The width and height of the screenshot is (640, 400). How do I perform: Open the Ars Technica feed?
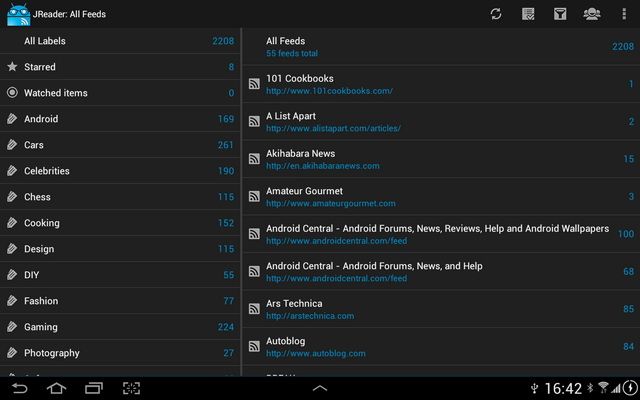pos(441,309)
